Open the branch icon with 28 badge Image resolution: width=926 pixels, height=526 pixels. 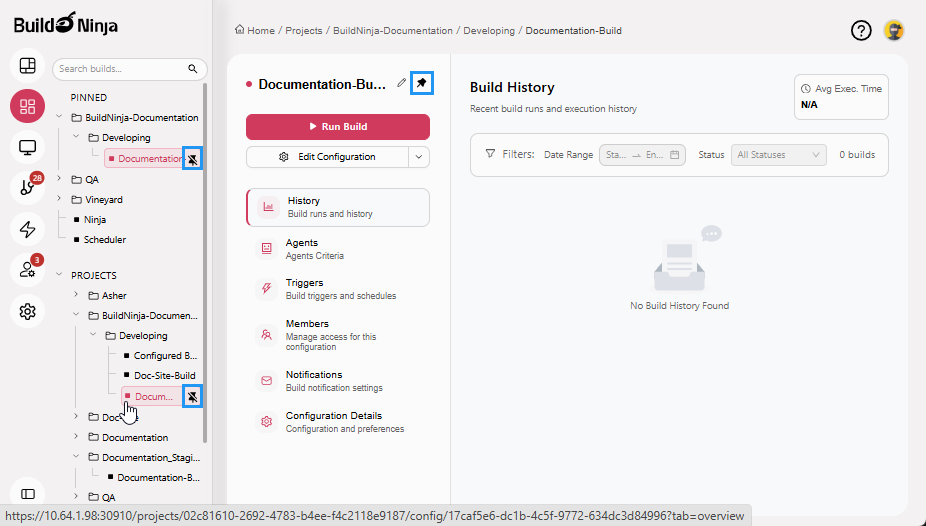(28, 188)
